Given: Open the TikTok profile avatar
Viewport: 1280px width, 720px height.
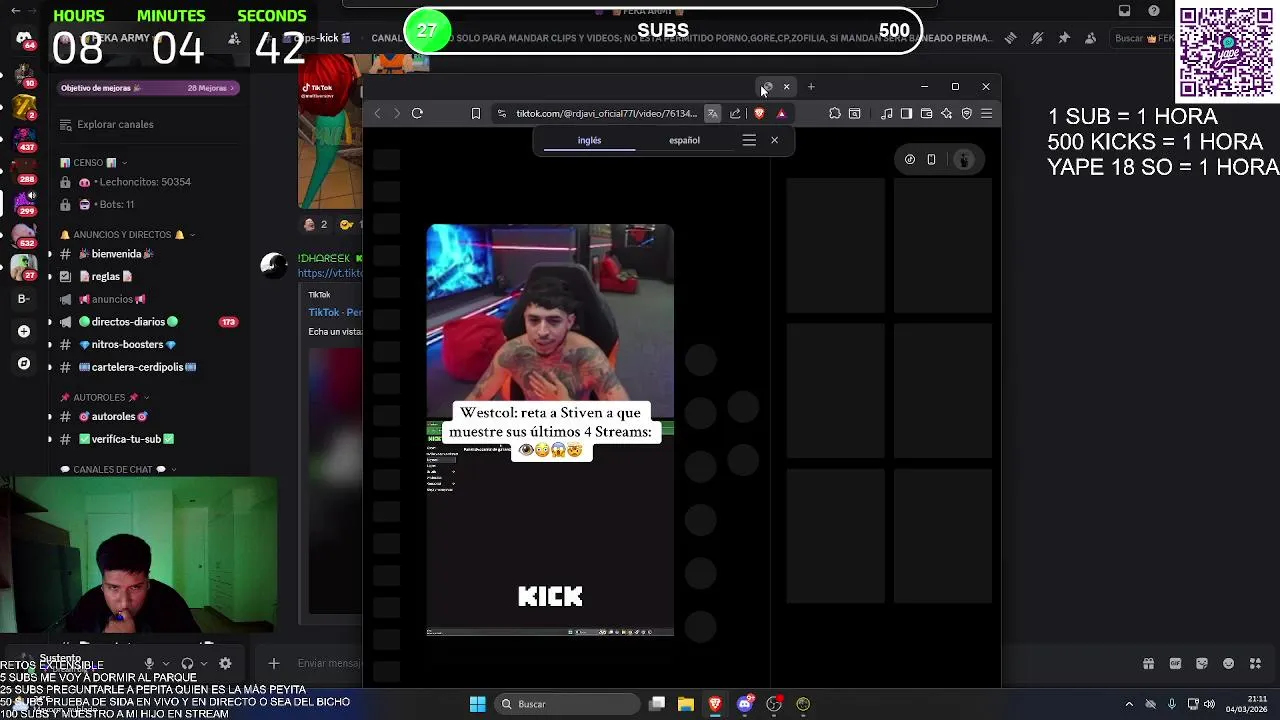Looking at the screenshot, I should 964,159.
